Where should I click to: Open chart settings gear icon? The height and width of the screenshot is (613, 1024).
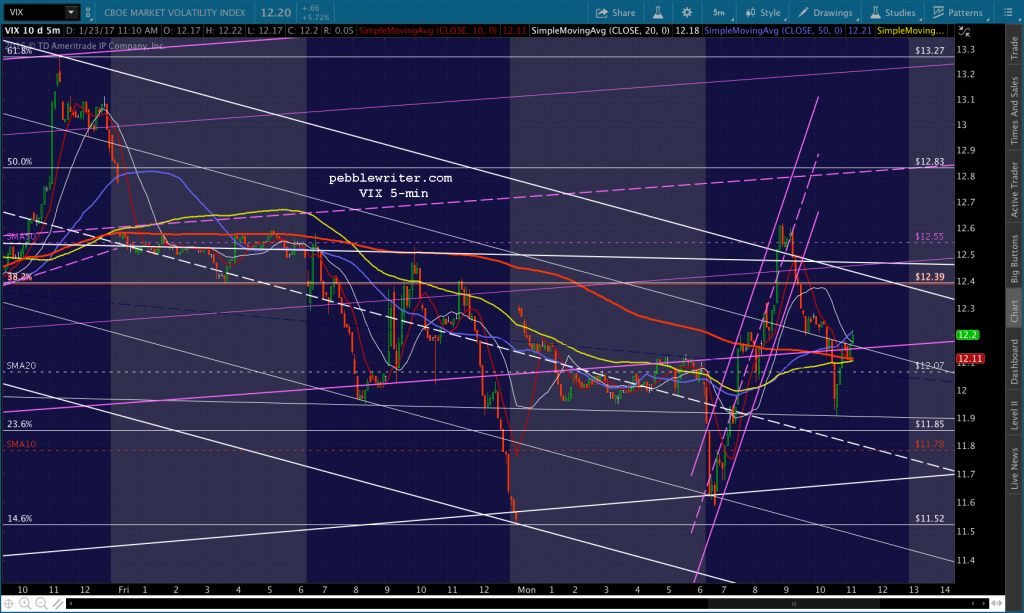click(687, 12)
